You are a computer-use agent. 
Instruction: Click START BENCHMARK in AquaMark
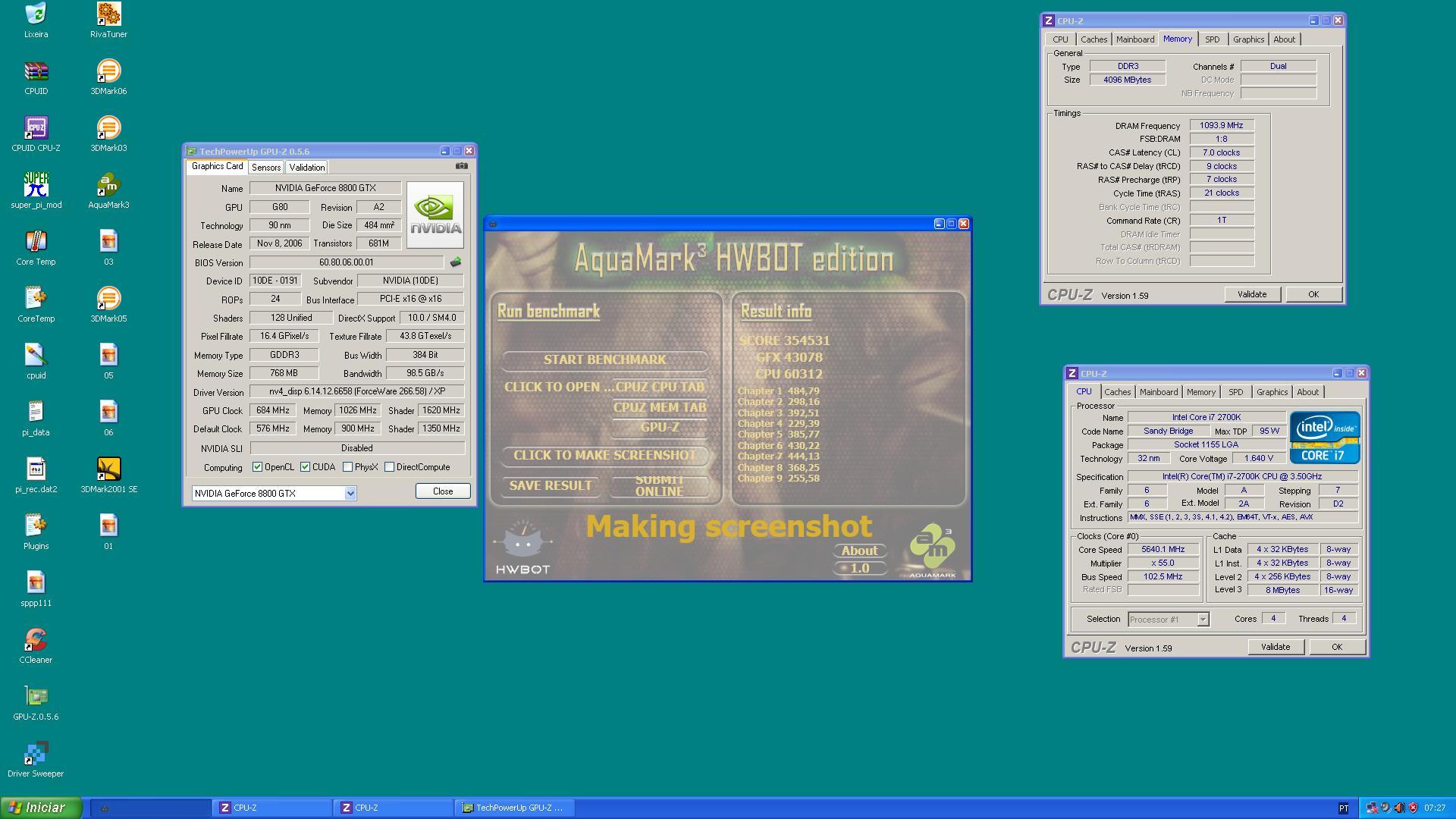pyautogui.click(x=604, y=359)
